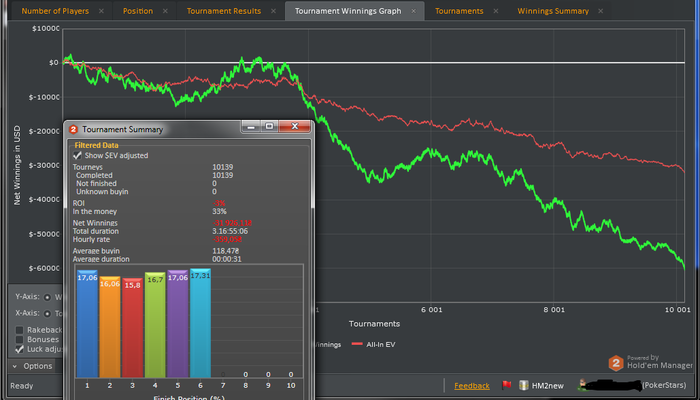Image resolution: width=700 pixels, height=400 pixels.
Task: Click the Total duration value 3.16:55:06
Action: click(x=230, y=231)
